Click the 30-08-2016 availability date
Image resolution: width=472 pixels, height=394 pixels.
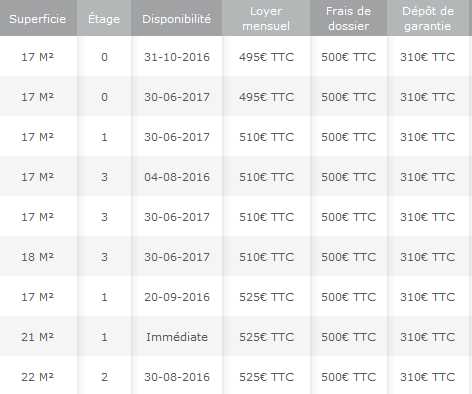(x=177, y=377)
